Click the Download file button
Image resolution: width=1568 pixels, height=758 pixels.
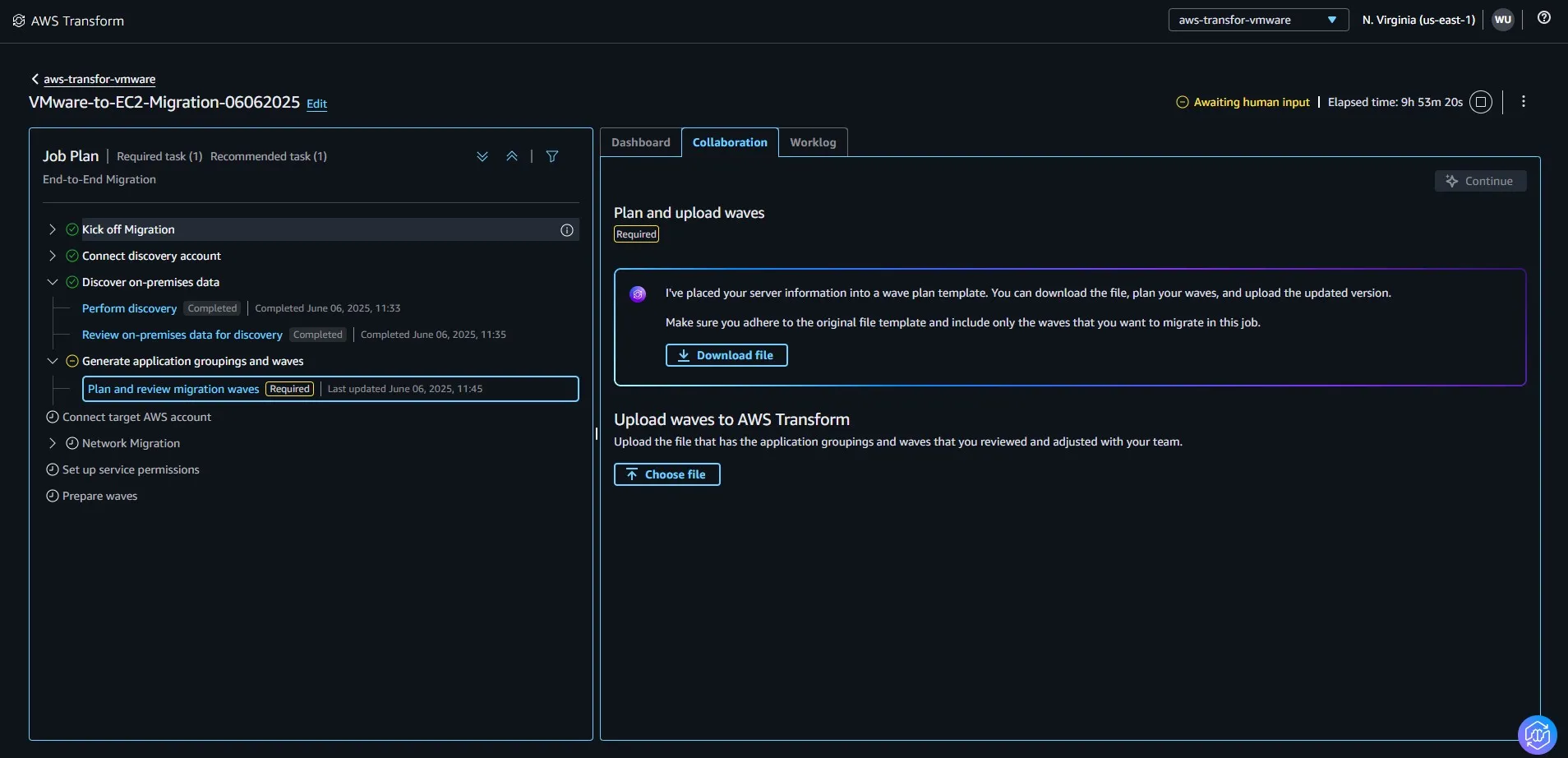tap(726, 355)
